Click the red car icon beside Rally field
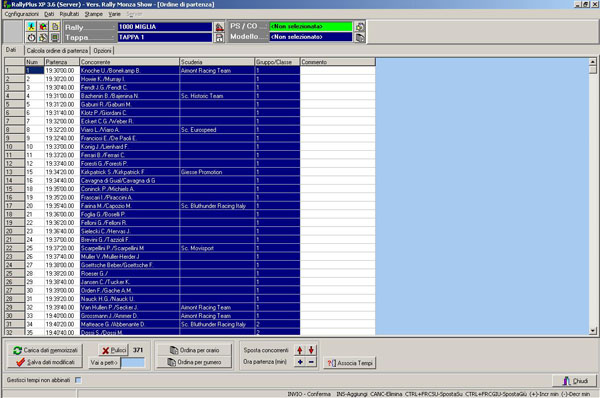This screenshot has width=600, height=398. pos(219,27)
